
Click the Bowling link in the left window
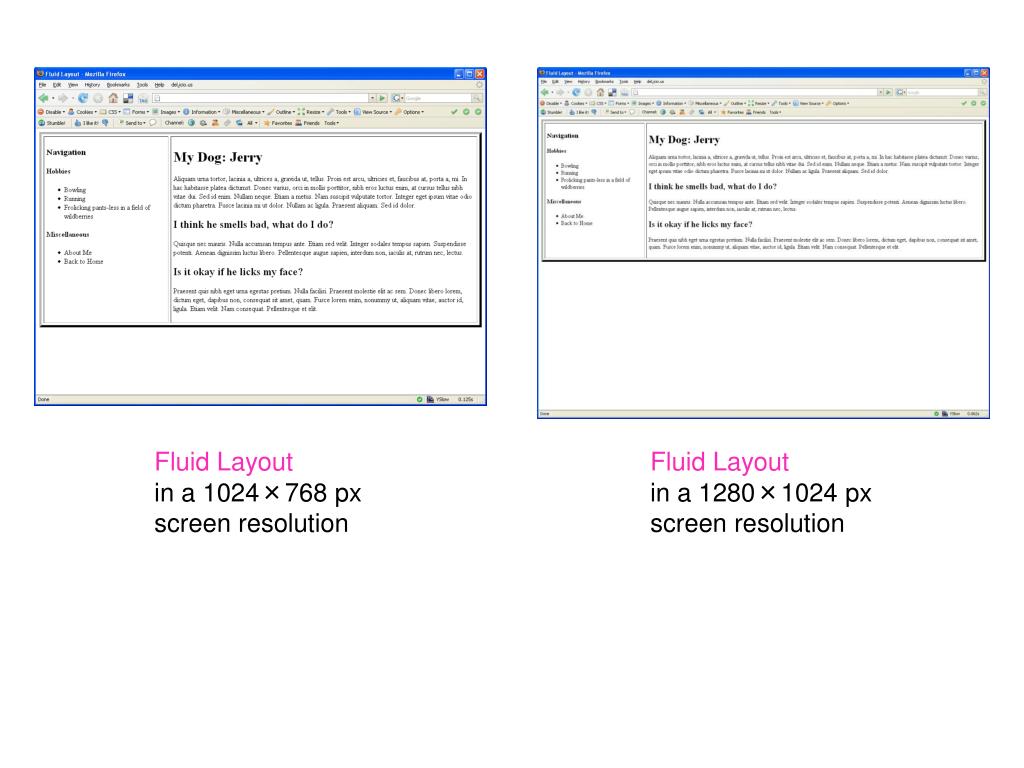75,190
